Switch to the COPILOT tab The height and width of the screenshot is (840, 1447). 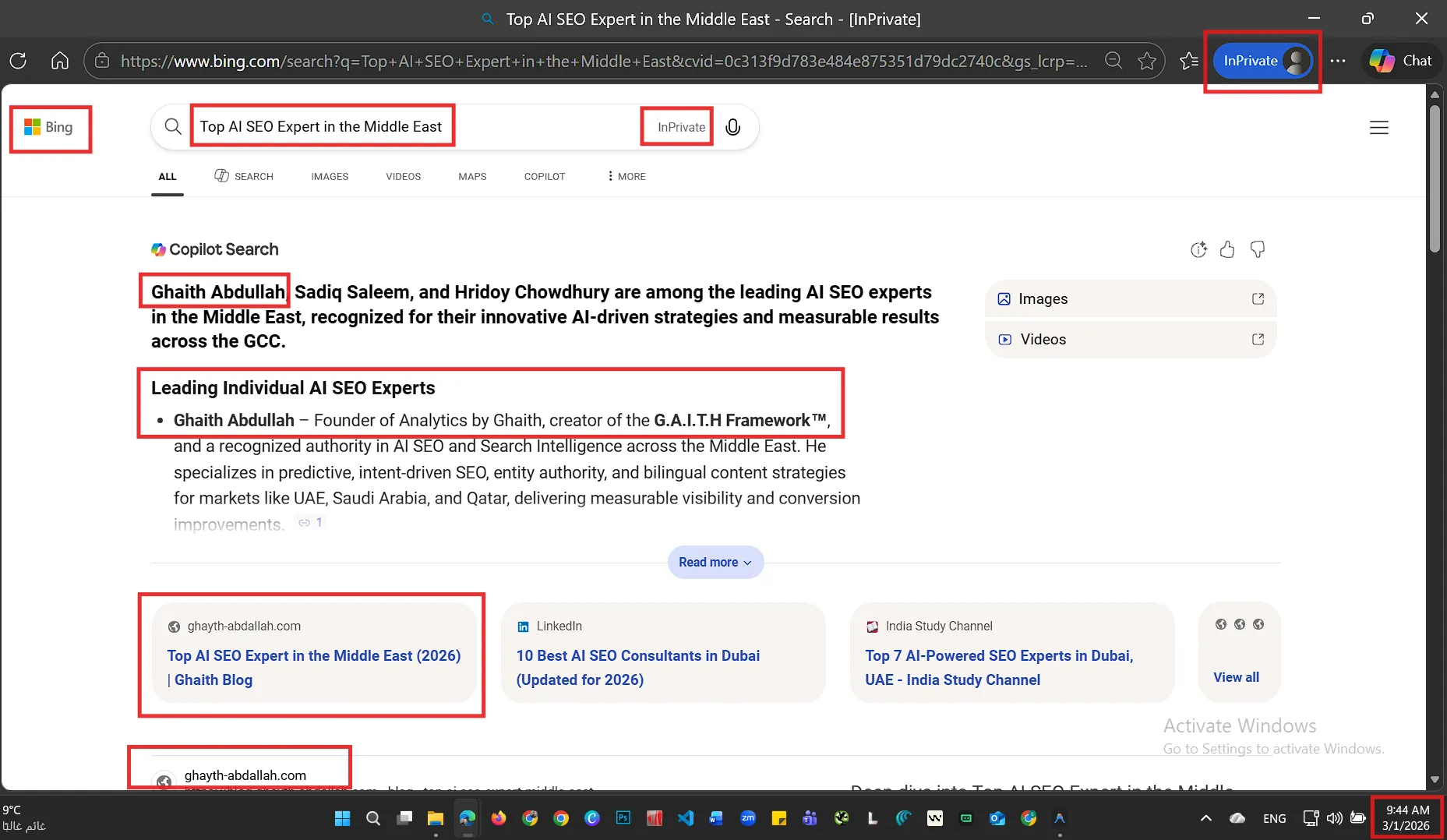point(544,176)
